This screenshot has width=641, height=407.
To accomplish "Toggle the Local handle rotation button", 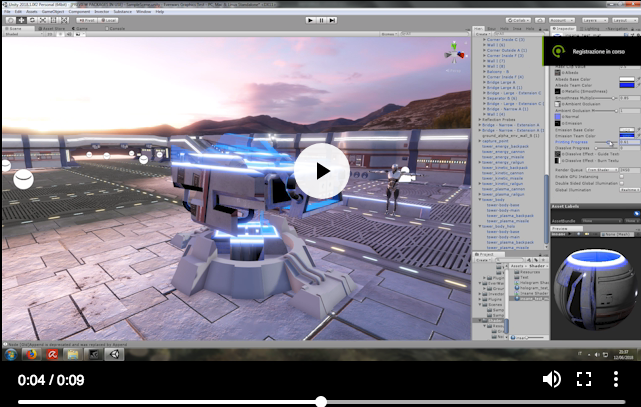I will pos(108,20).
